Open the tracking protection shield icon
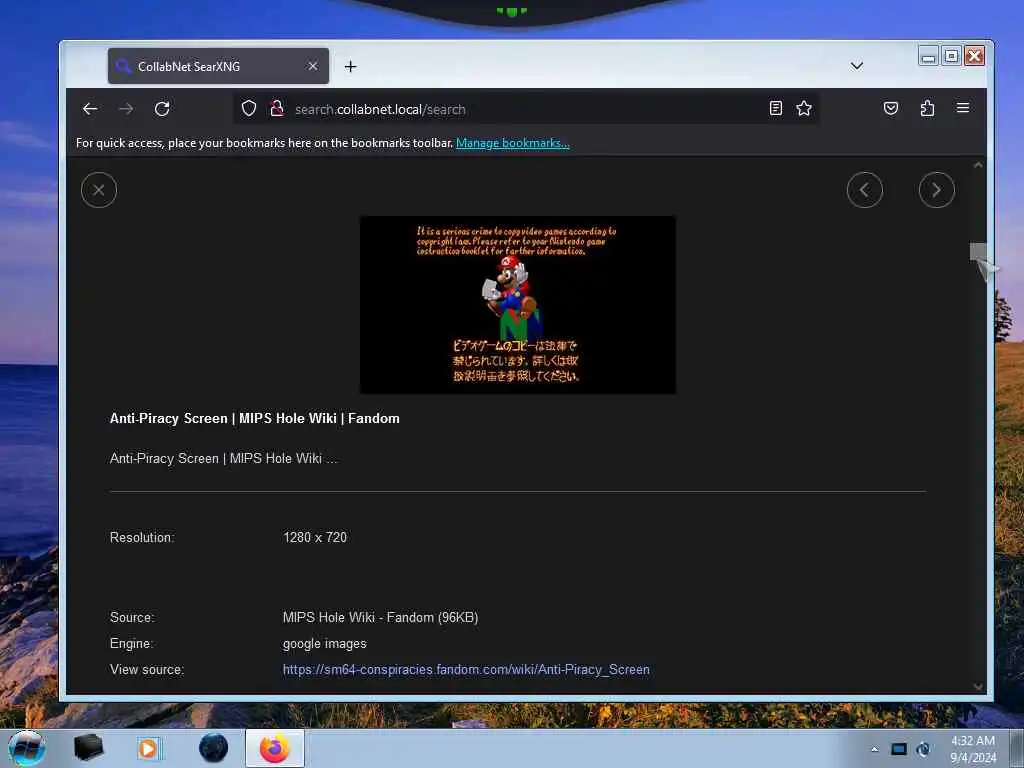Image resolution: width=1024 pixels, height=768 pixels. pyautogui.click(x=249, y=108)
